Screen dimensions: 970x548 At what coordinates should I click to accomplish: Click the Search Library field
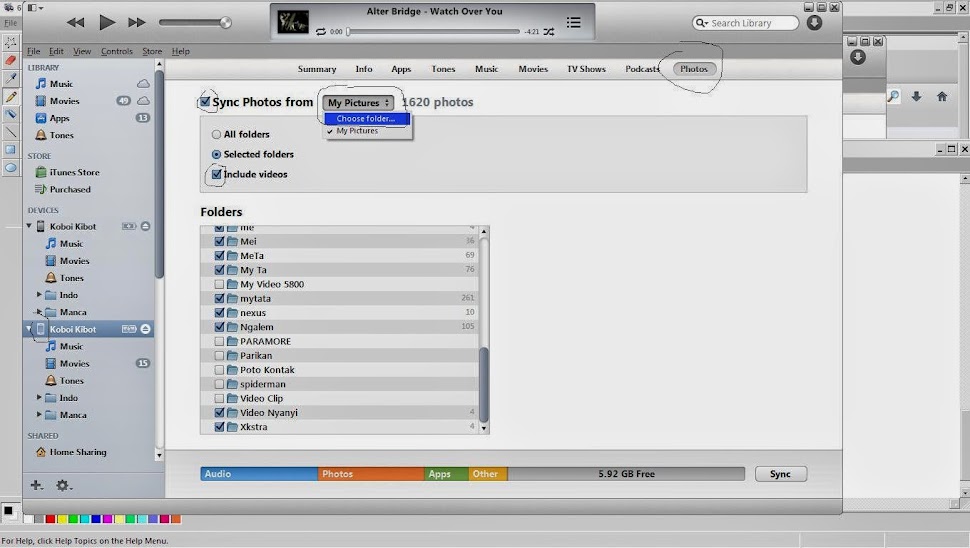coord(745,23)
